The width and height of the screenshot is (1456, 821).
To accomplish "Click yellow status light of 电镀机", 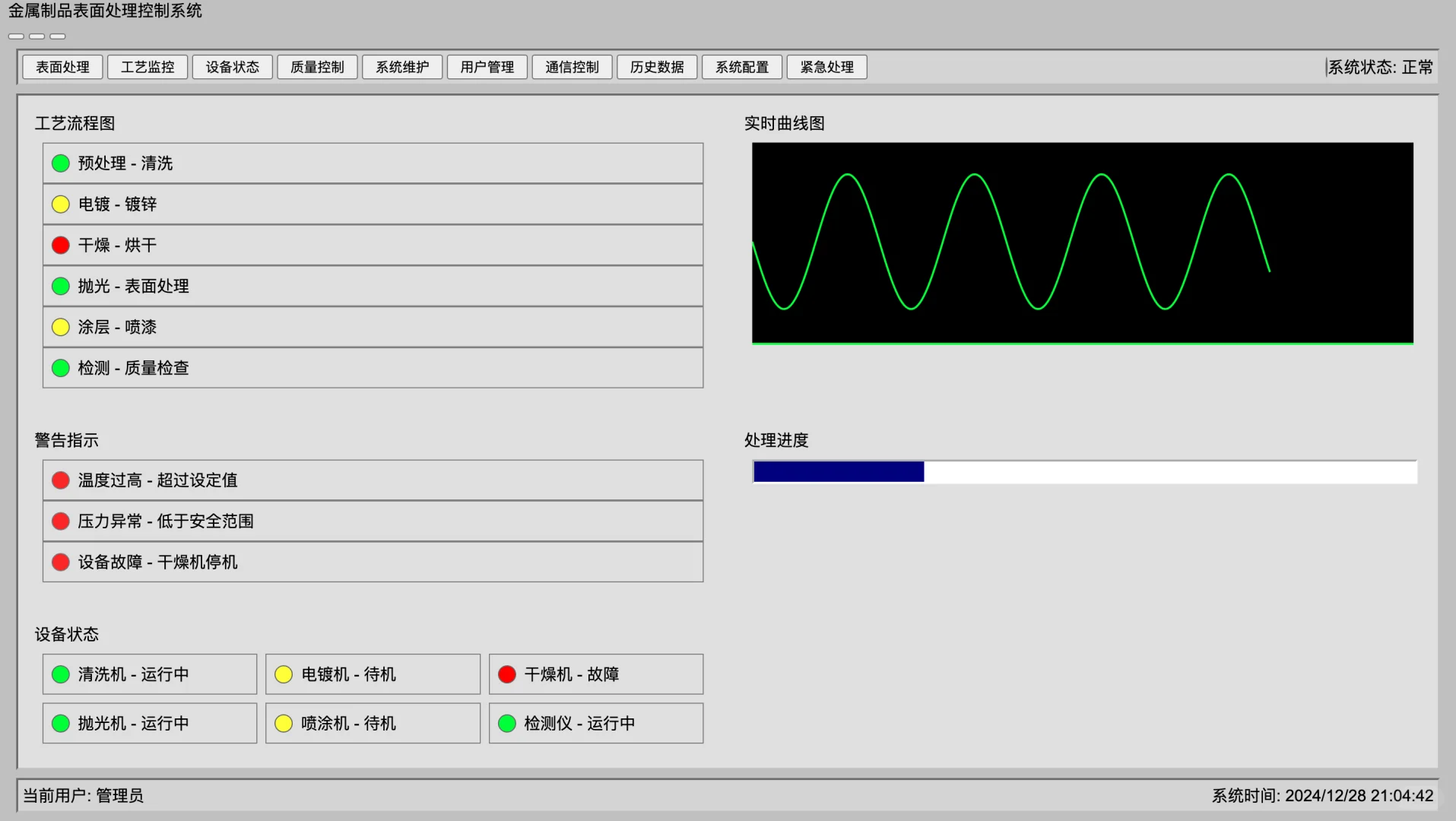I will [284, 674].
